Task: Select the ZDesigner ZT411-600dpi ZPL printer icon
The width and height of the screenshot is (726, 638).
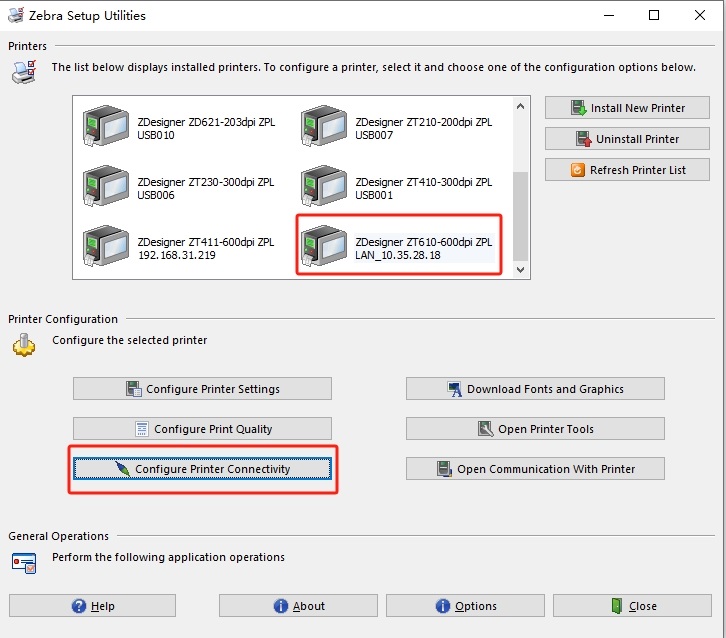Action: [106, 246]
